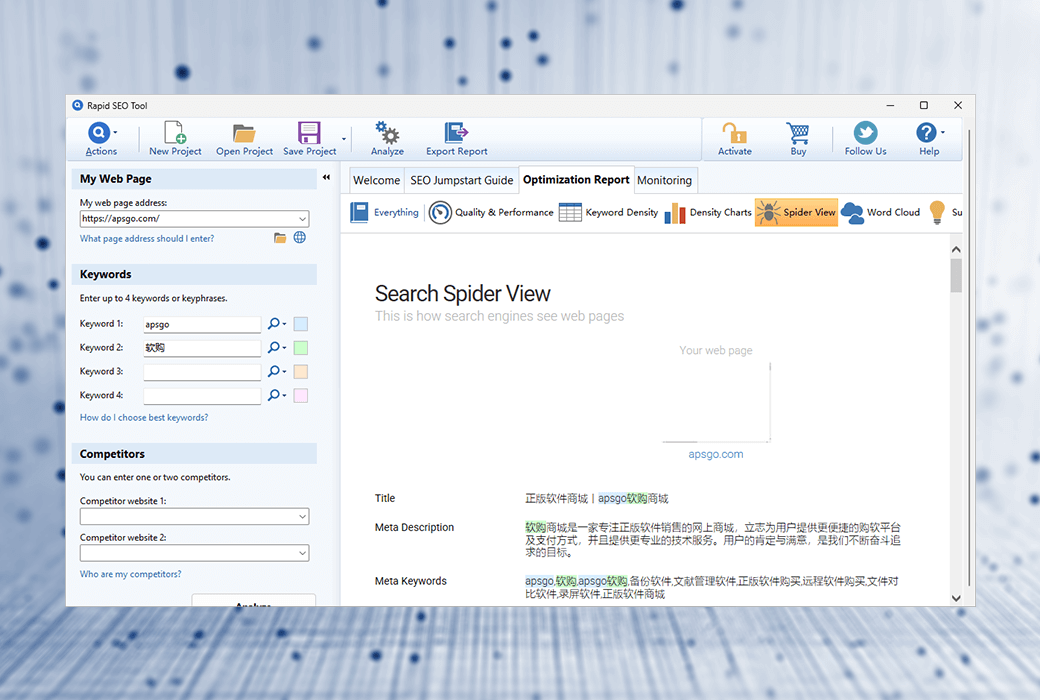Image resolution: width=1040 pixels, height=700 pixels.
Task: Switch to the SEO Jumpstart Guide tab
Action: (x=462, y=180)
